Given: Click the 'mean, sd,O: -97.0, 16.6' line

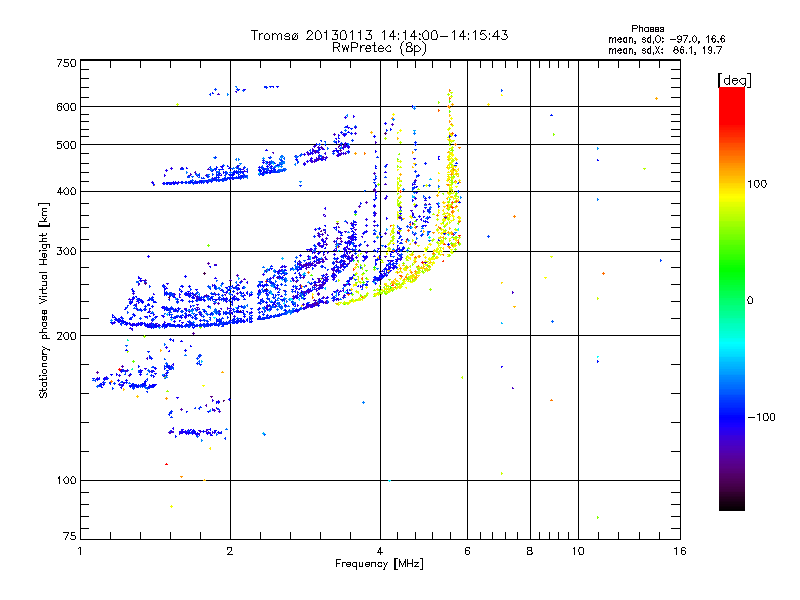Looking at the screenshot, I should coord(666,39).
